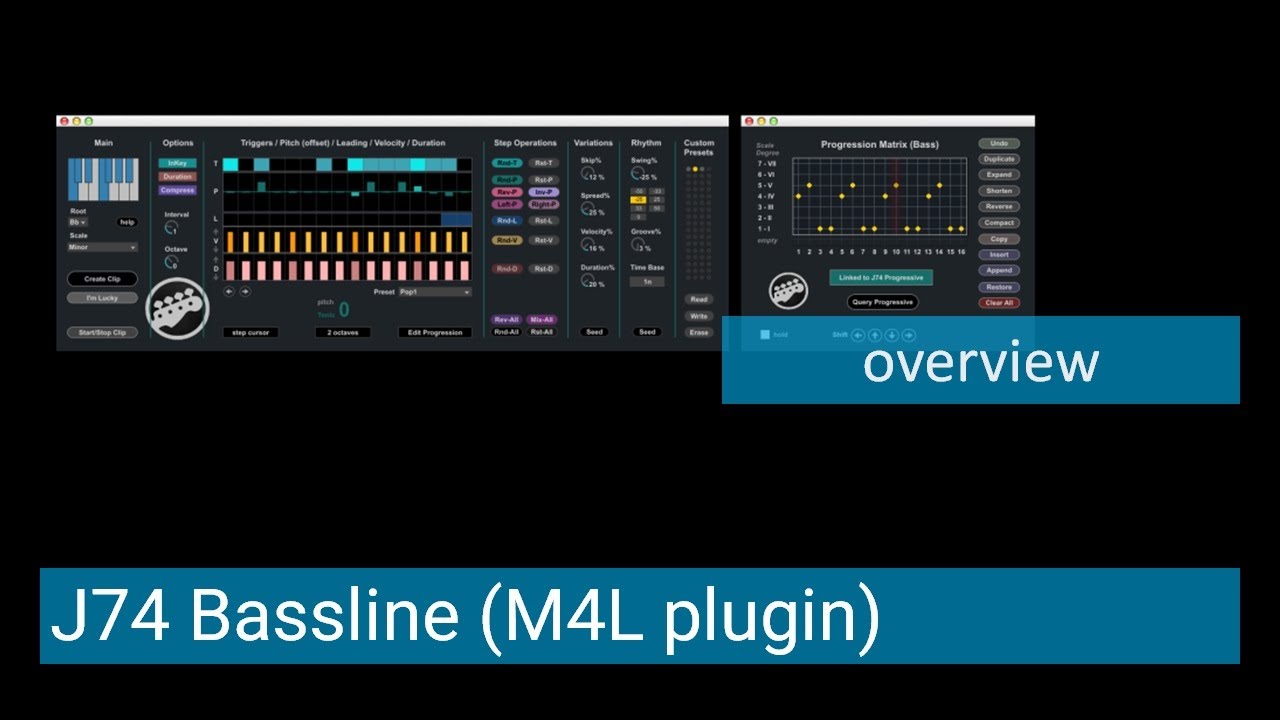Click the Rev-P button
This screenshot has width=1280, height=720.
[507, 192]
